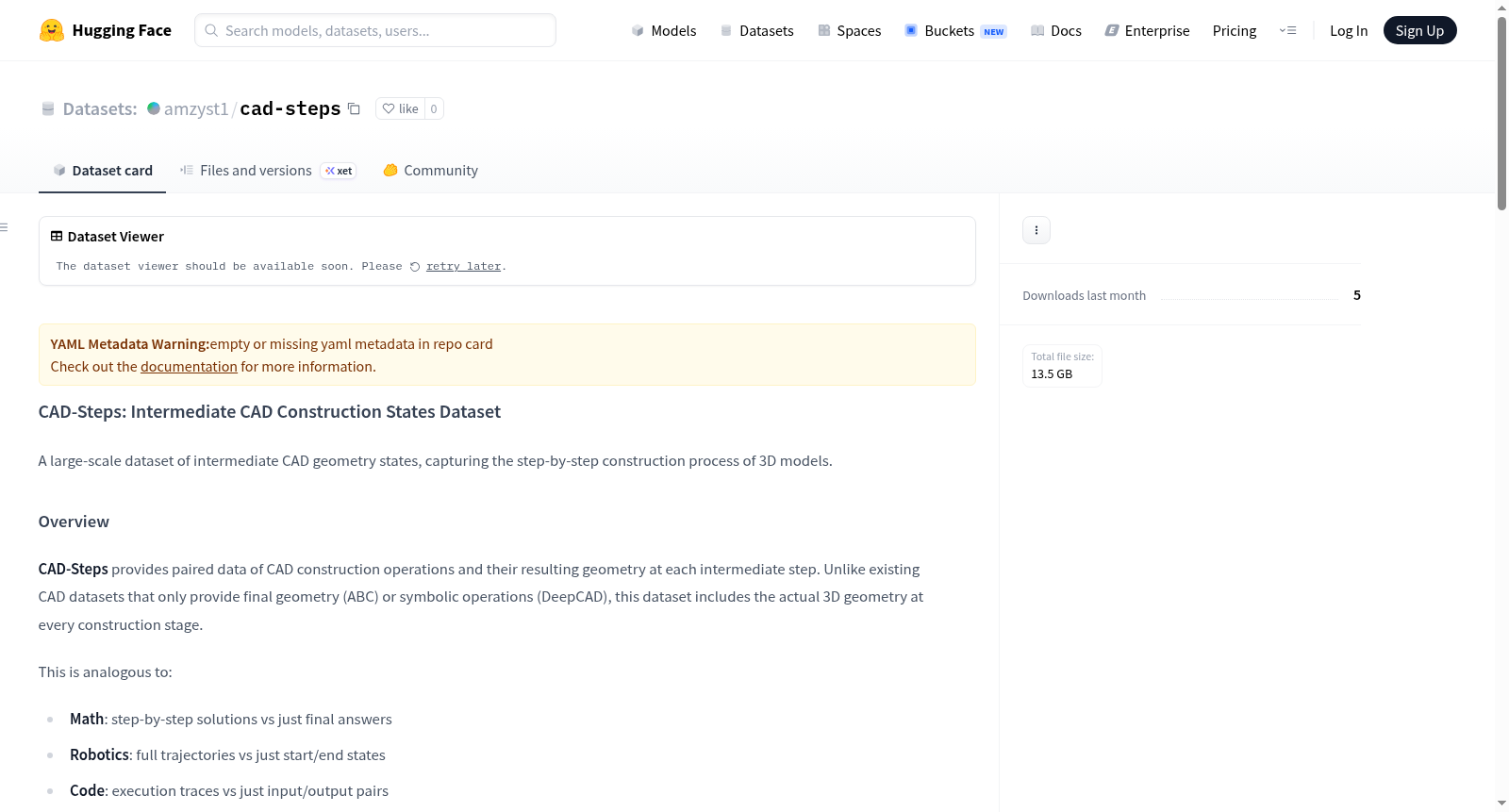Click the retry later link
This screenshot has width=1509, height=812.
(x=463, y=267)
